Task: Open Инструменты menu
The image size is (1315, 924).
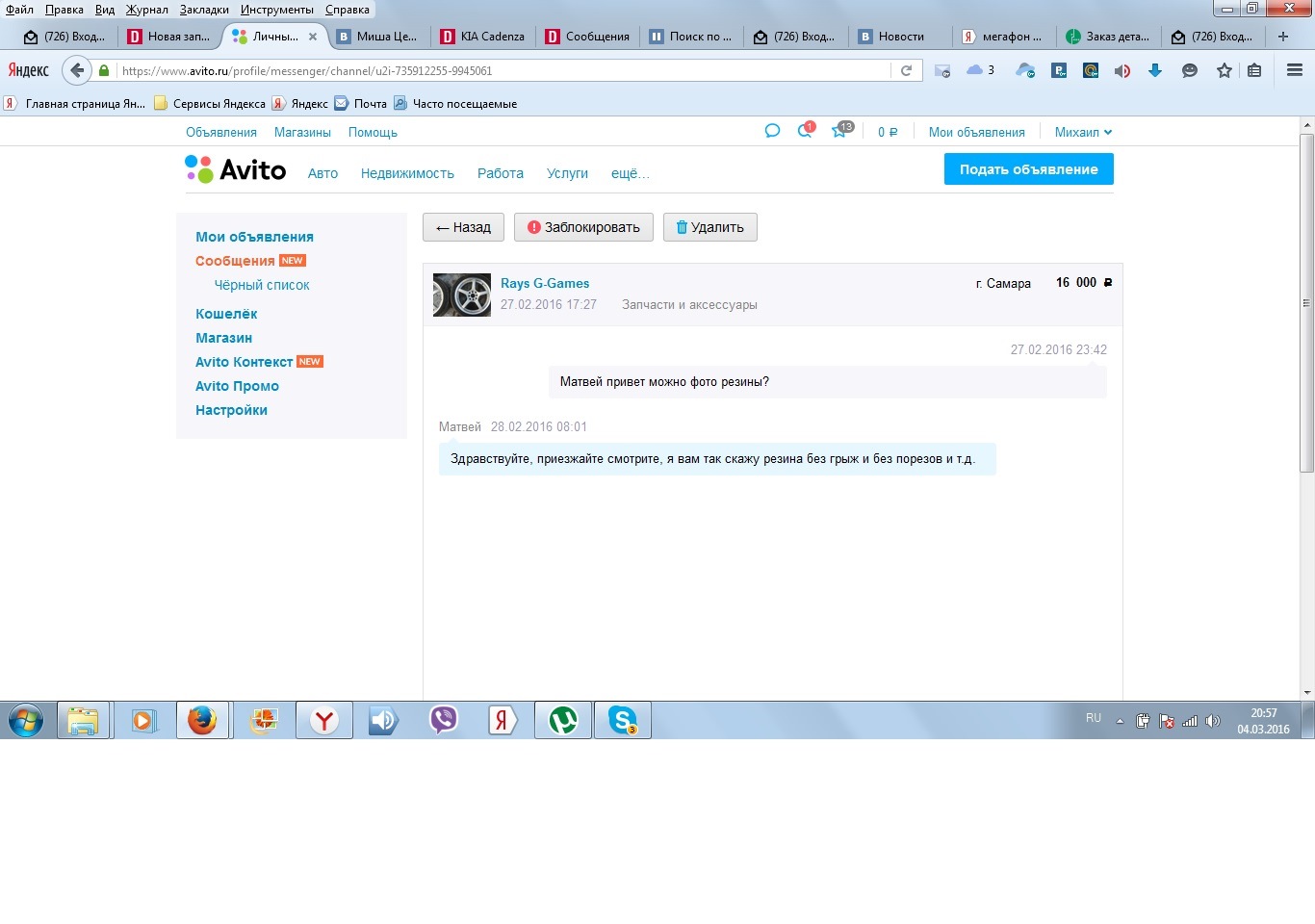Action: pyautogui.click(x=277, y=10)
